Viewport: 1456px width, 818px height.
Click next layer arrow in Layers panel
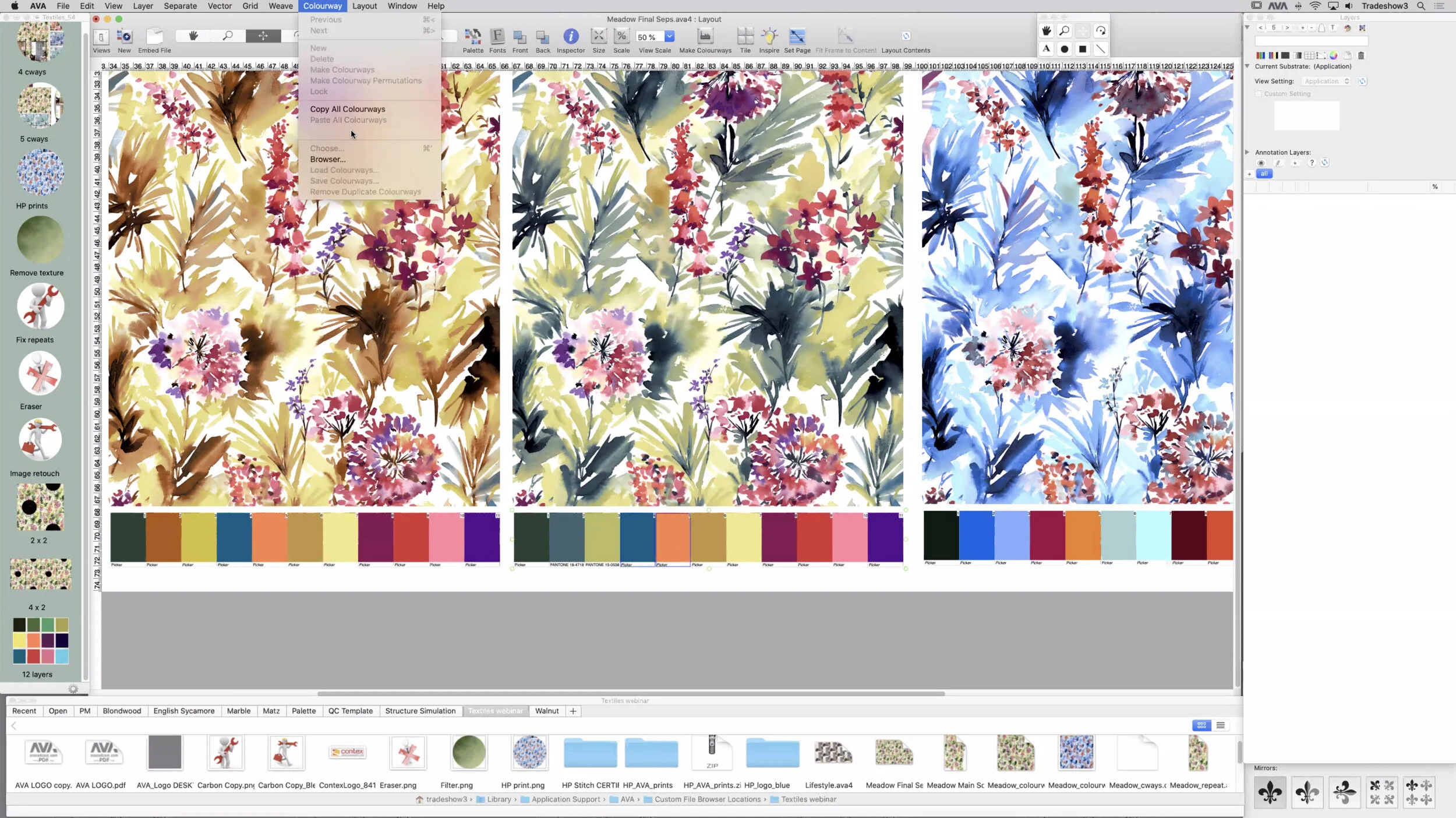tap(1287, 27)
